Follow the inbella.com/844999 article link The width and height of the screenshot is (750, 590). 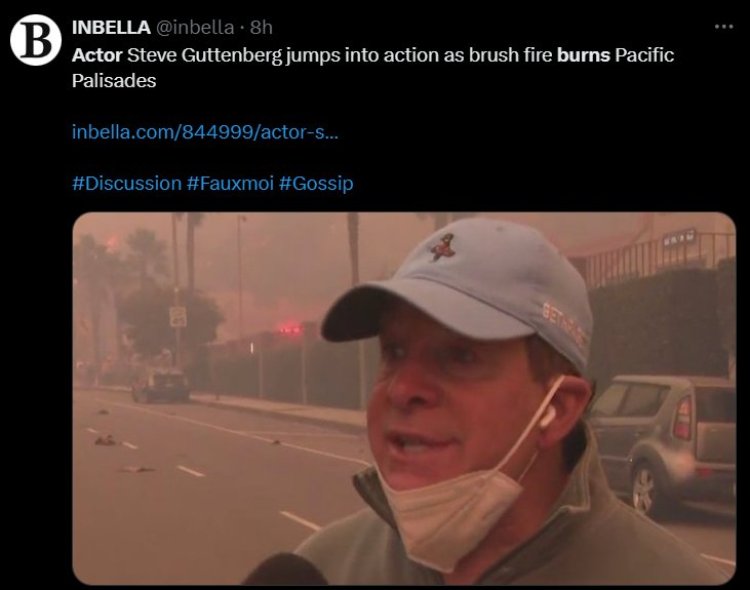tap(205, 132)
